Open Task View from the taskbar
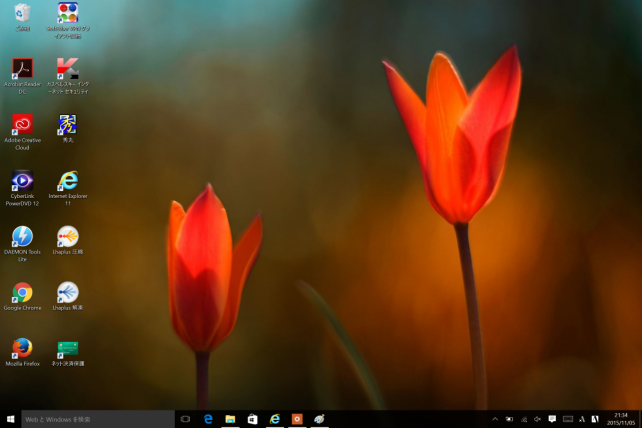The height and width of the screenshot is (428, 642). pyautogui.click(x=185, y=419)
